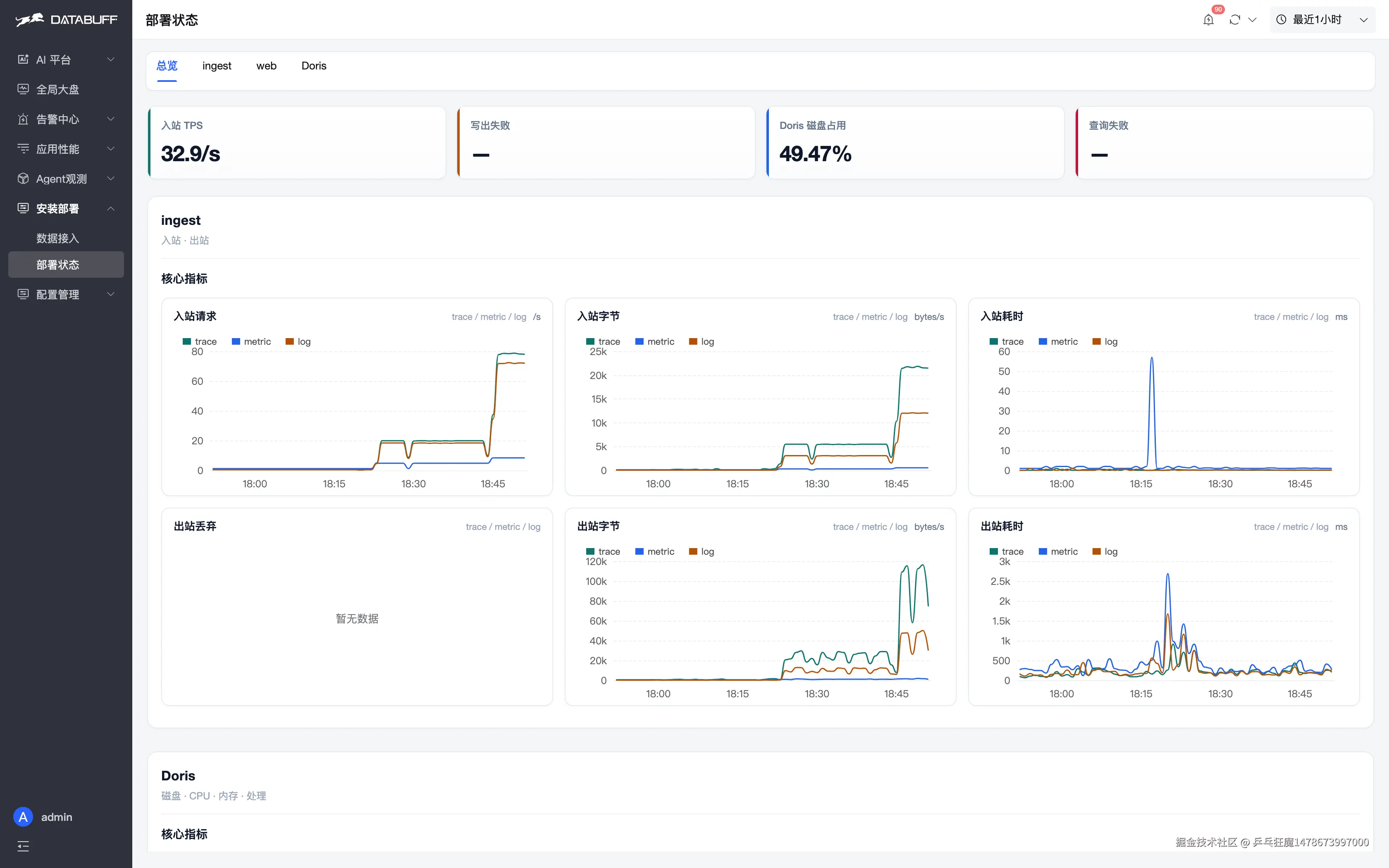The height and width of the screenshot is (868, 1389).
Task: Expand the refresh interval dropdown arrow
Action: pos(1253,20)
